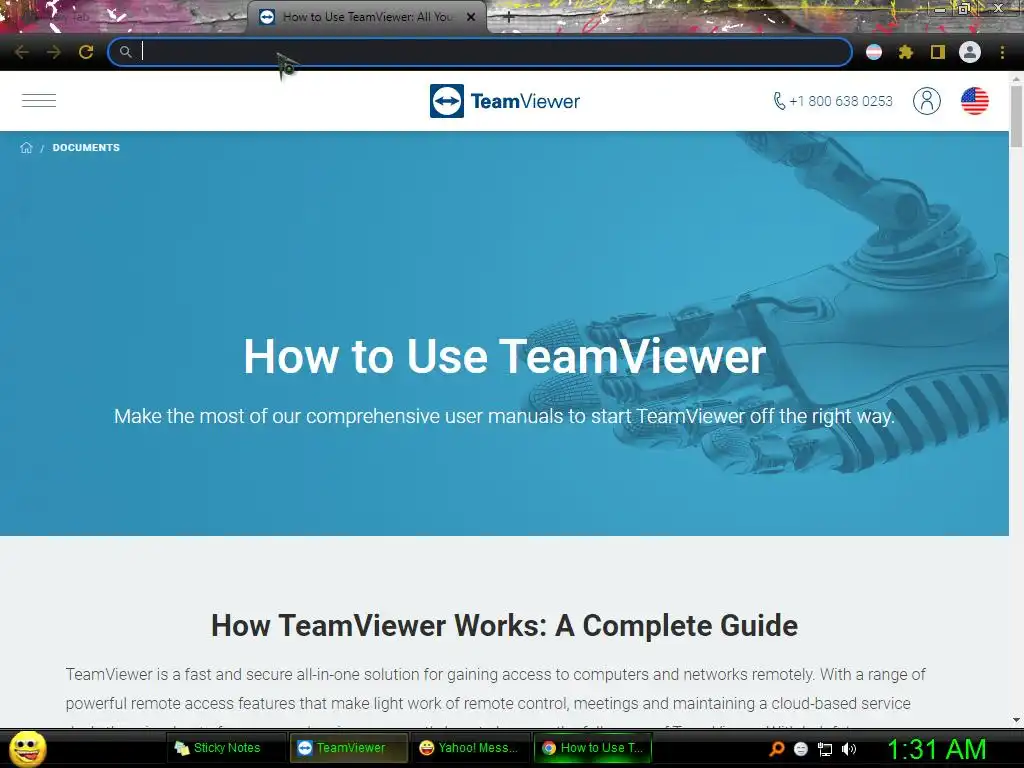Restore down the browser window
The height and width of the screenshot is (768, 1024).
(x=964, y=9)
